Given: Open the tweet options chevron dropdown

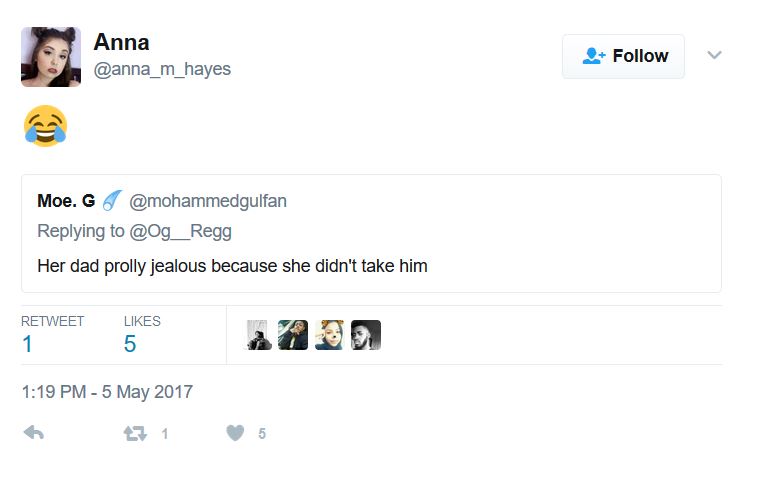Looking at the screenshot, I should pyautogui.click(x=714, y=55).
